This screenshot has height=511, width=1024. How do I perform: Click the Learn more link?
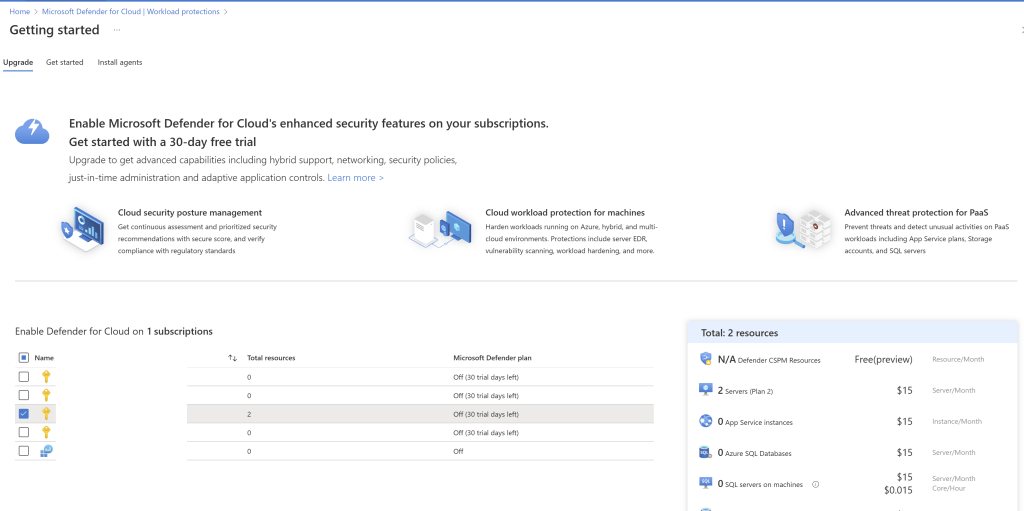pyautogui.click(x=355, y=178)
